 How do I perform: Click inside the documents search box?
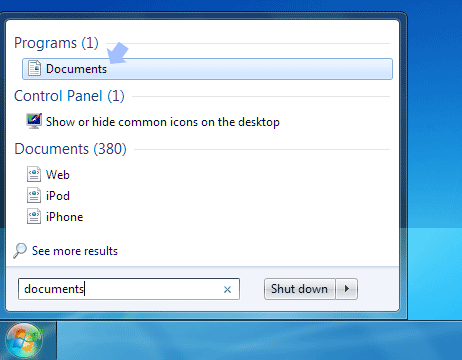(x=129, y=289)
